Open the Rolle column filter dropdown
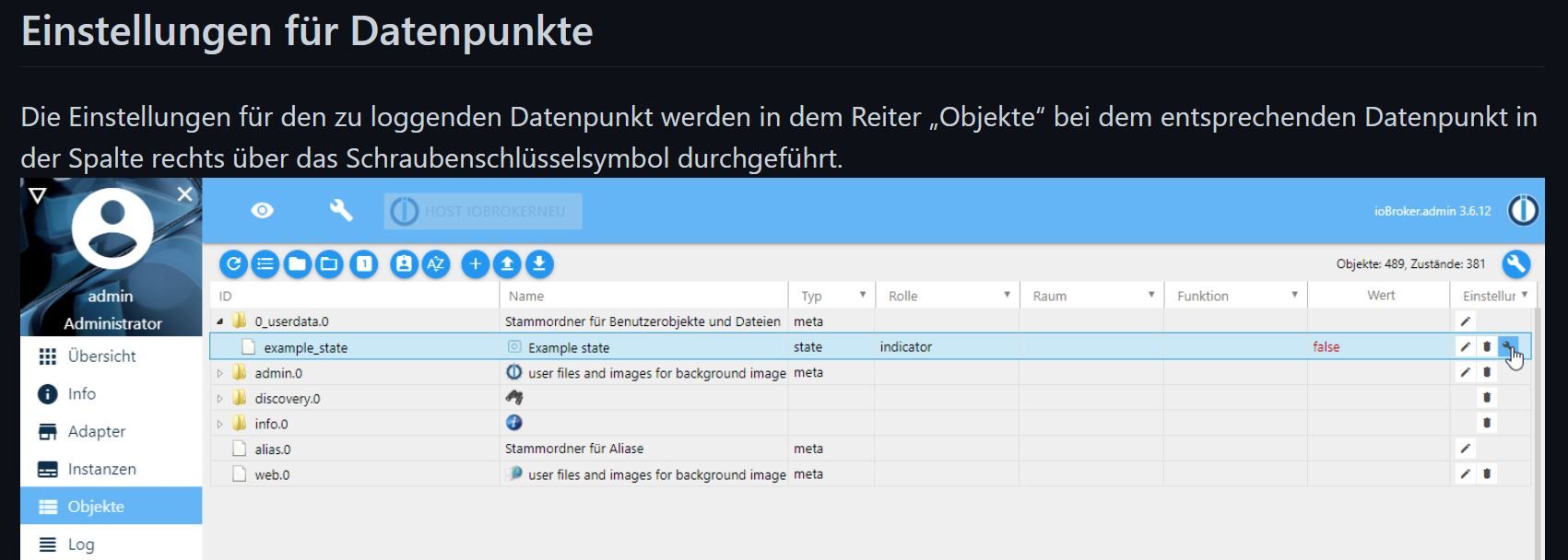Screen dimensions: 1568x560 pos(1007,295)
